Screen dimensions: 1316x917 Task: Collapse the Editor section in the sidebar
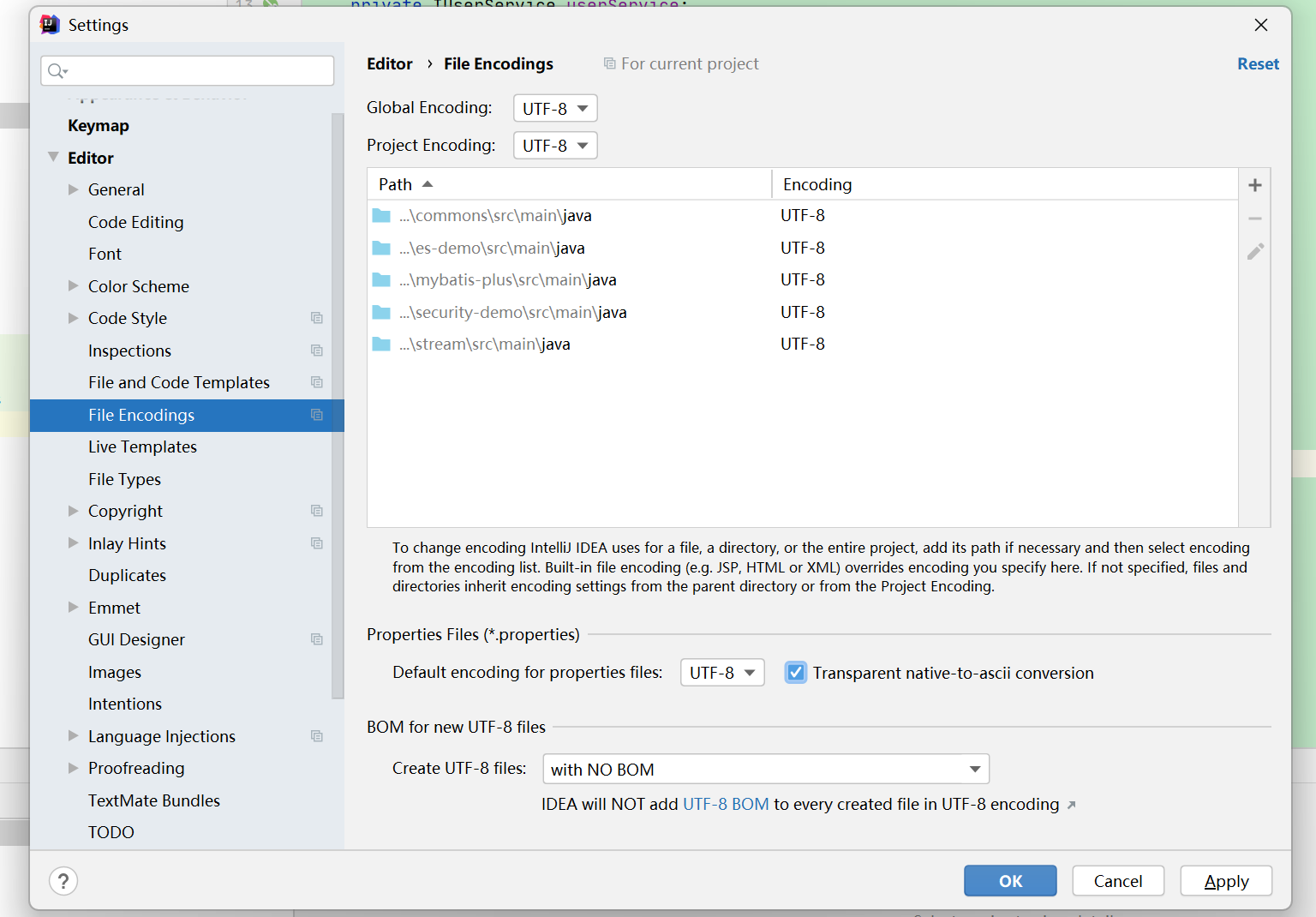tap(53, 157)
